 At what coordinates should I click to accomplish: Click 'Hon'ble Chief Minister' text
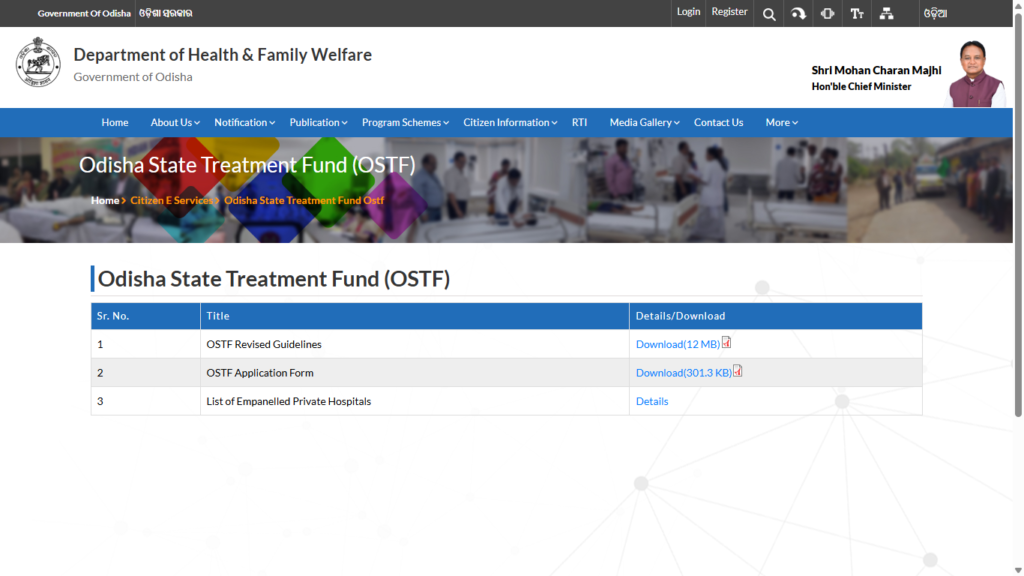point(861,87)
